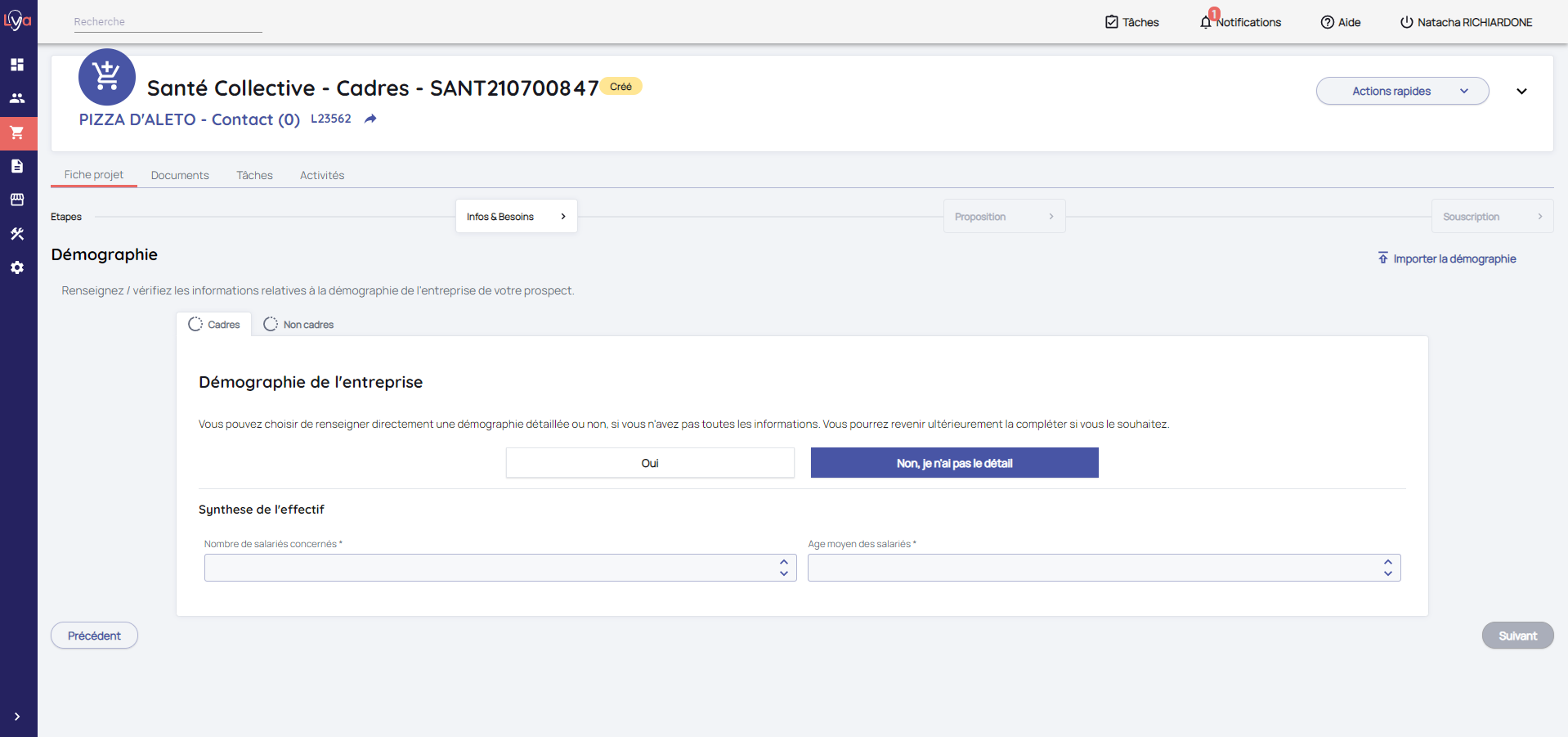The image size is (1568, 737).
Task: Focus Nombre de salariés concernés input
Action: click(500, 568)
